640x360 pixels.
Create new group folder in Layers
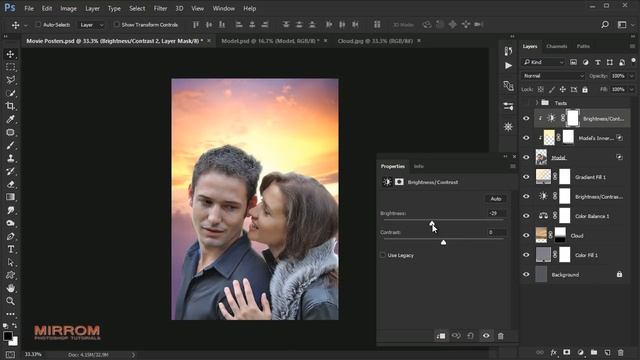point(594,352)
